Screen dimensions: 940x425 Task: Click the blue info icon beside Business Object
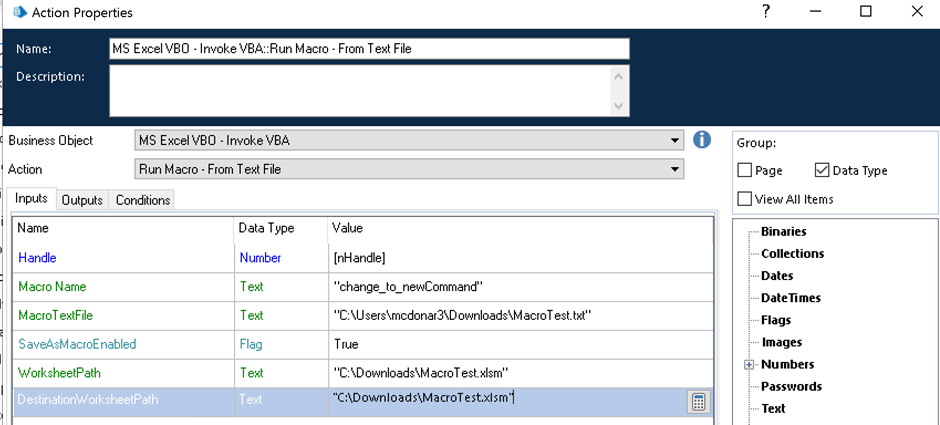pos(702,140)
